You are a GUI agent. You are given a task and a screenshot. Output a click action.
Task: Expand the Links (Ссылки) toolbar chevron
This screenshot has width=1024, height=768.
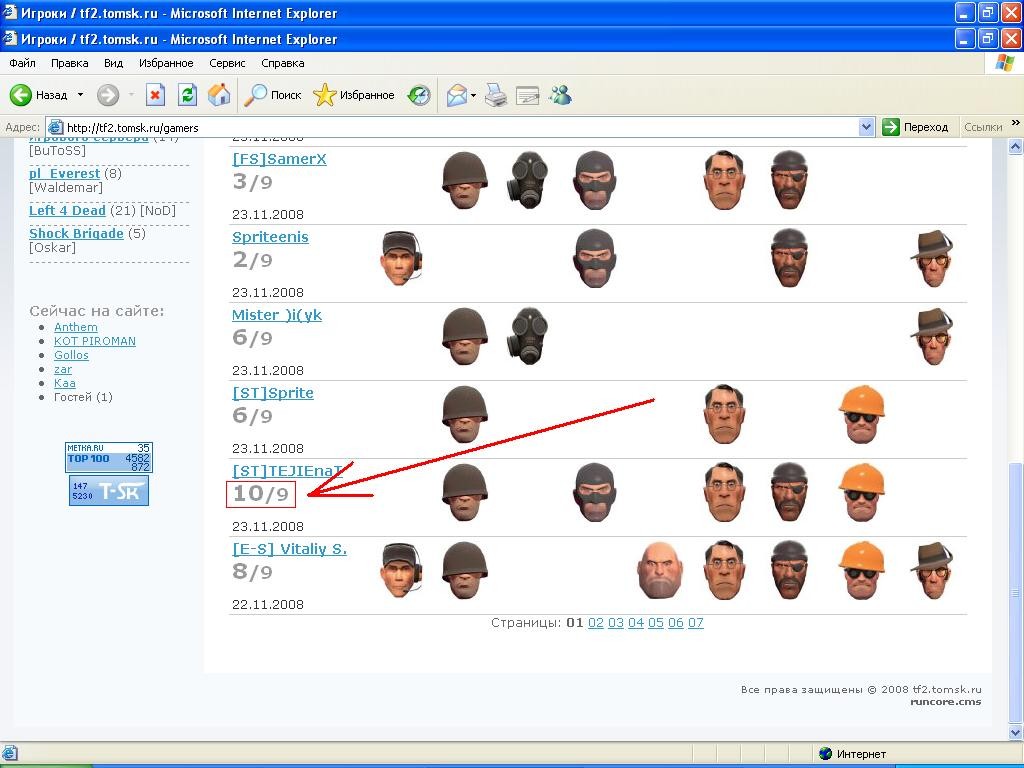click(x=1016, y=123)
